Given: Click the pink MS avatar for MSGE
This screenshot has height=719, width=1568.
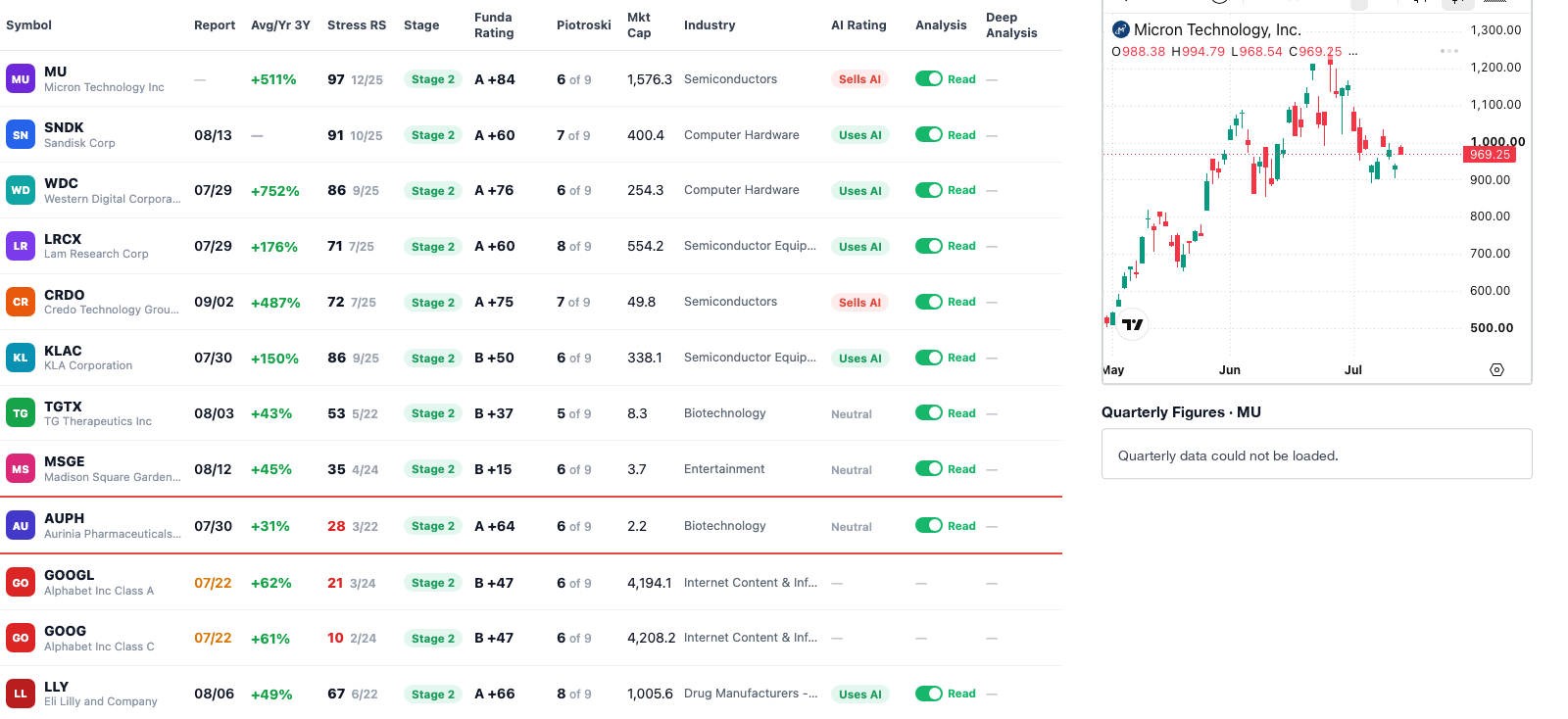Looking at the screenshot, I should (x=21, y=469).
